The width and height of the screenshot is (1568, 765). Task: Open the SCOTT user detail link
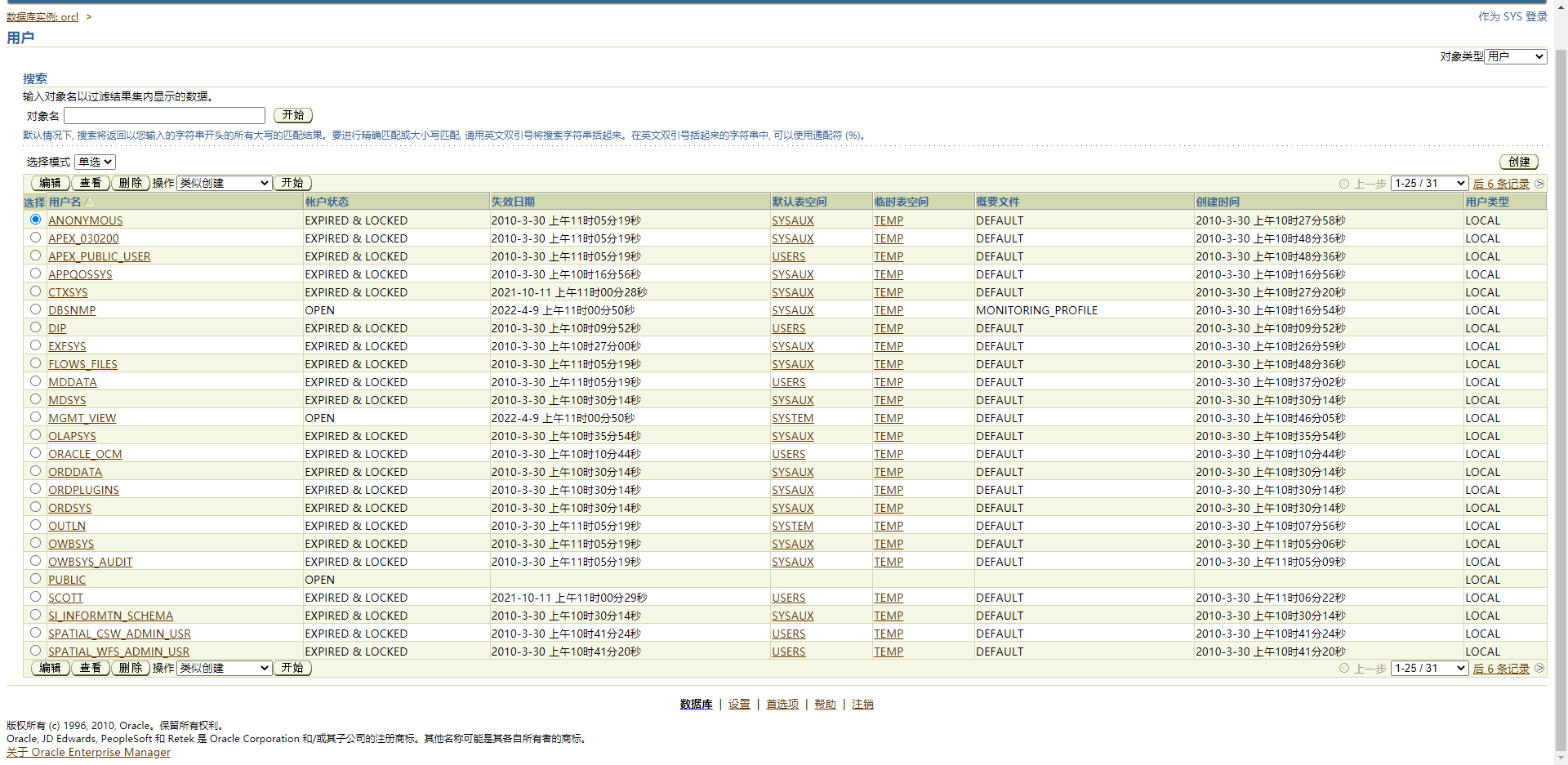pos(65,597)
